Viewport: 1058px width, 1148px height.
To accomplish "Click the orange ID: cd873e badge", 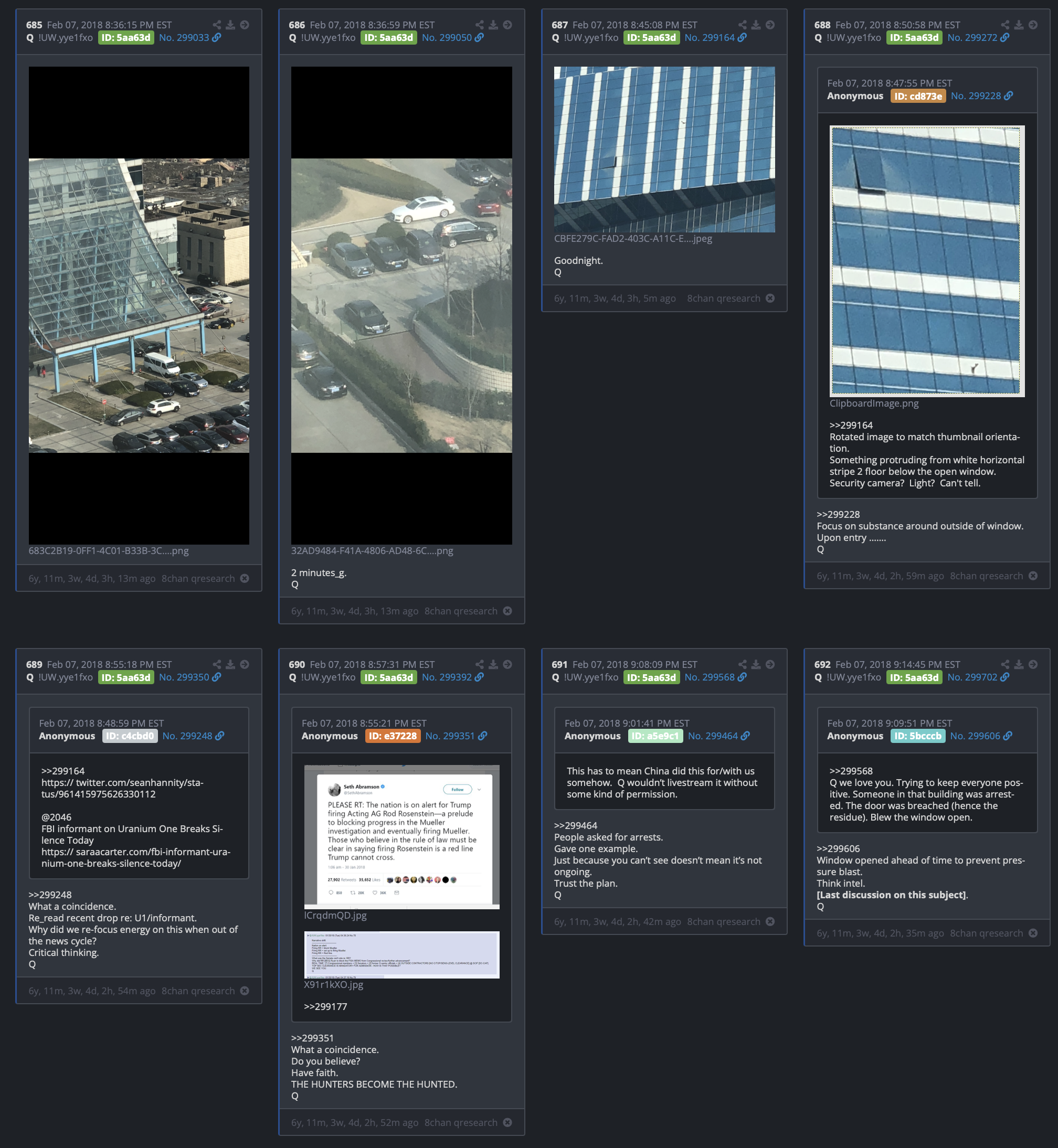I will click(918, 95).
